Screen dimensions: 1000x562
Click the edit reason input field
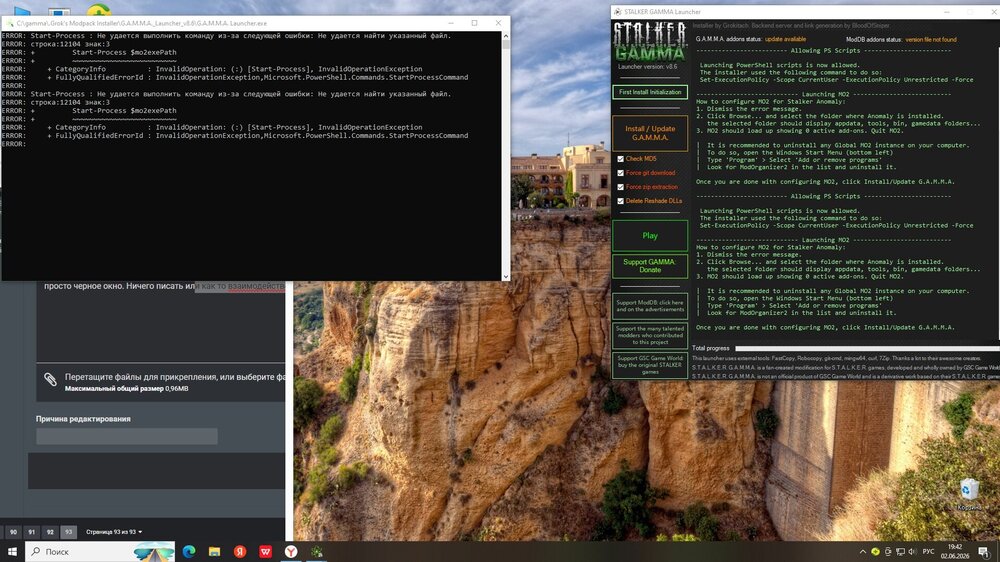pyautogui.click(x=127, y=436)
